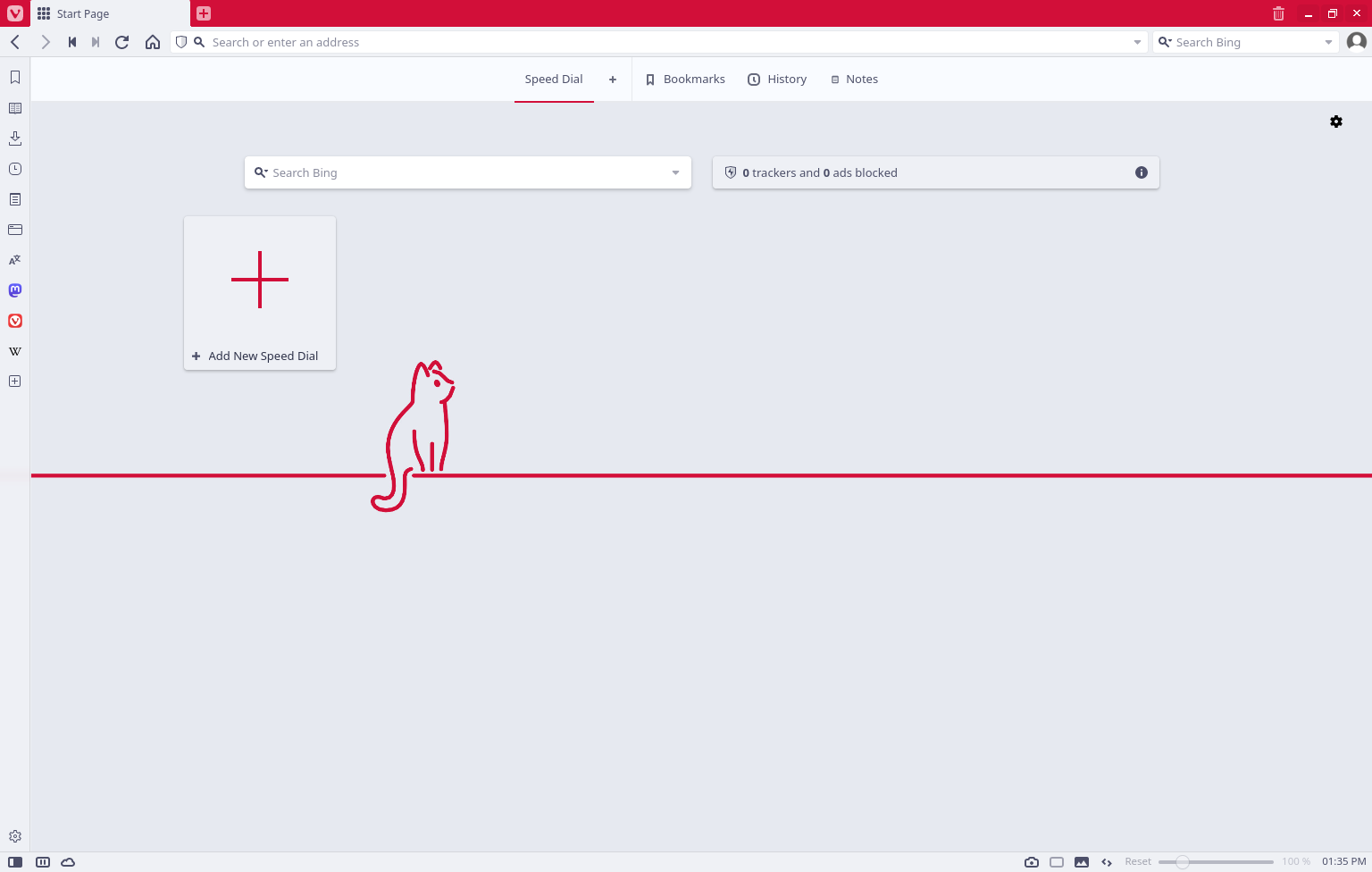
Task: Go to the home page icon
Action: (153, 42)
